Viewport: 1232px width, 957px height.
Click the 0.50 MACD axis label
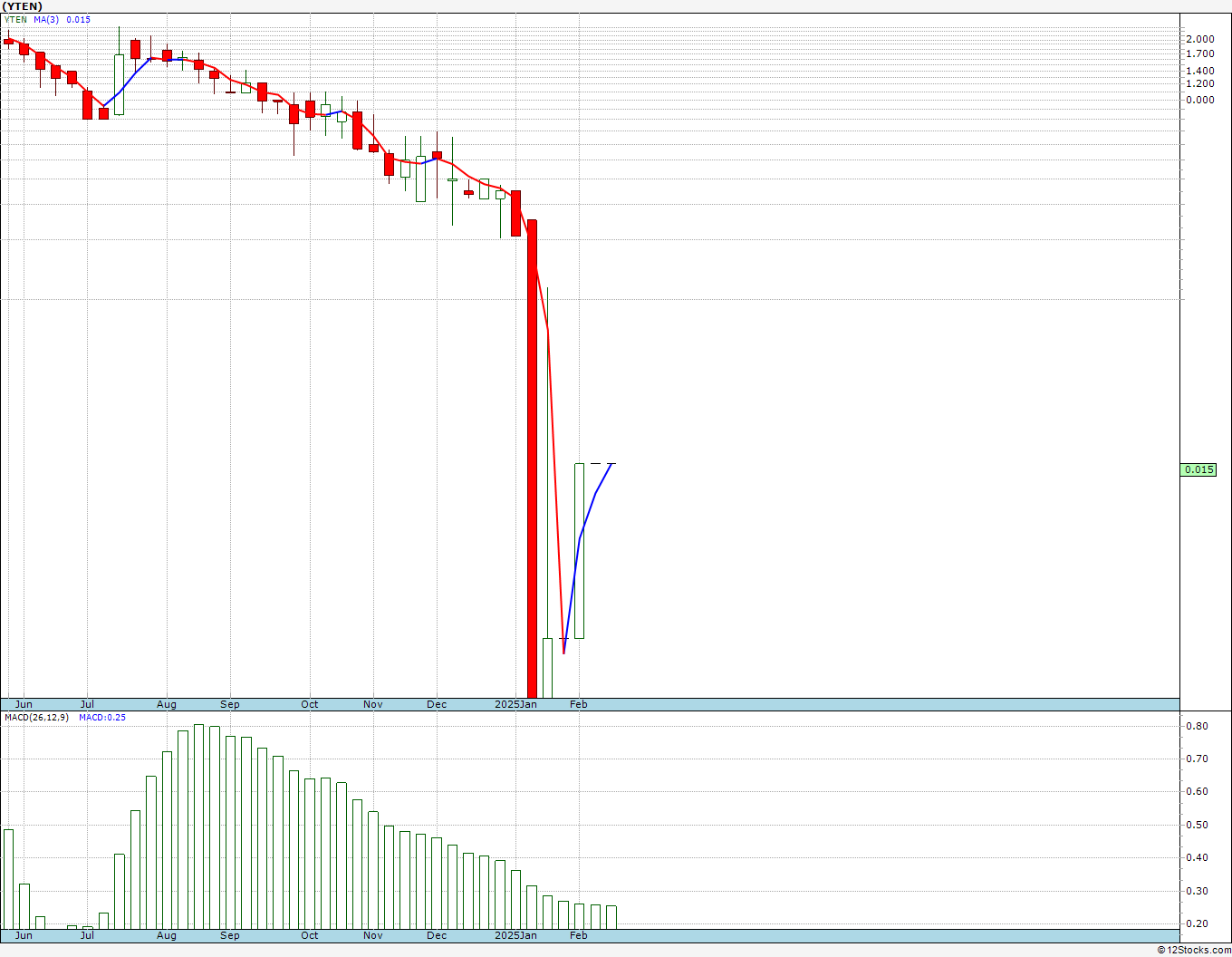point(1197,825)
